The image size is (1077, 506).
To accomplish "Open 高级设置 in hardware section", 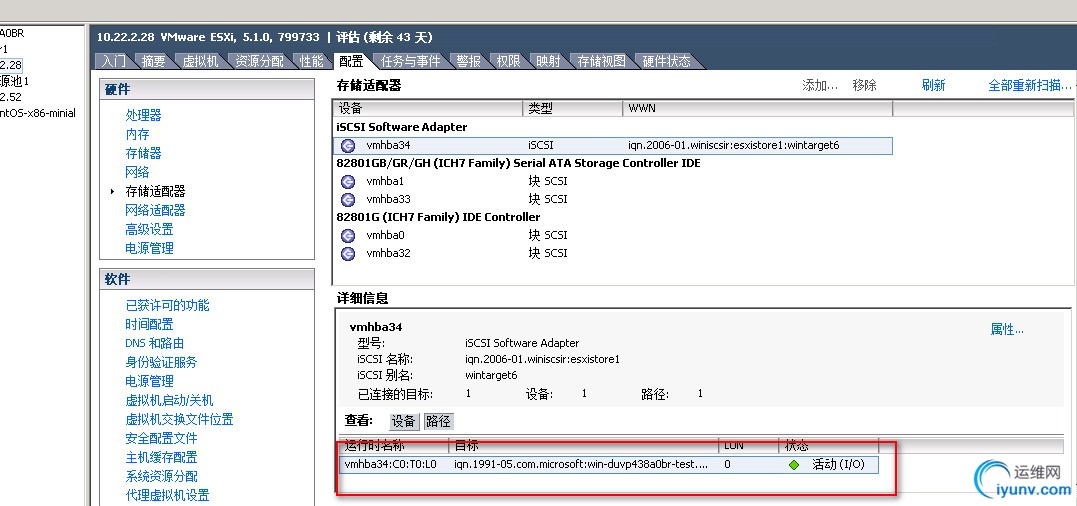I will [x=149, y=229].
